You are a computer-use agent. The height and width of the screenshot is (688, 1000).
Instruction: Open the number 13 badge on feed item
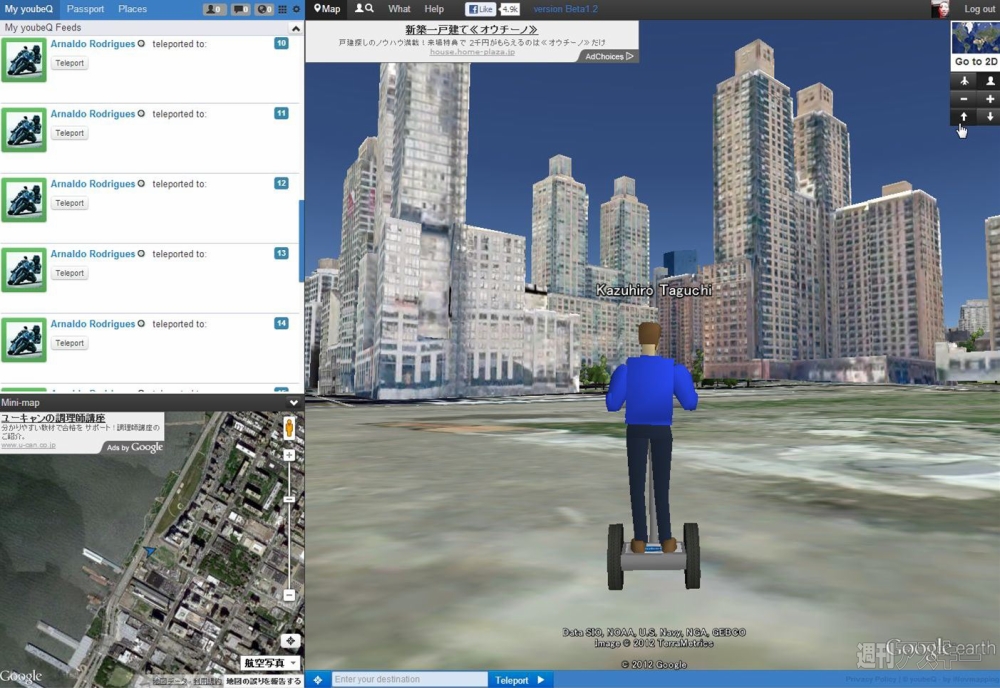point(281,254)
